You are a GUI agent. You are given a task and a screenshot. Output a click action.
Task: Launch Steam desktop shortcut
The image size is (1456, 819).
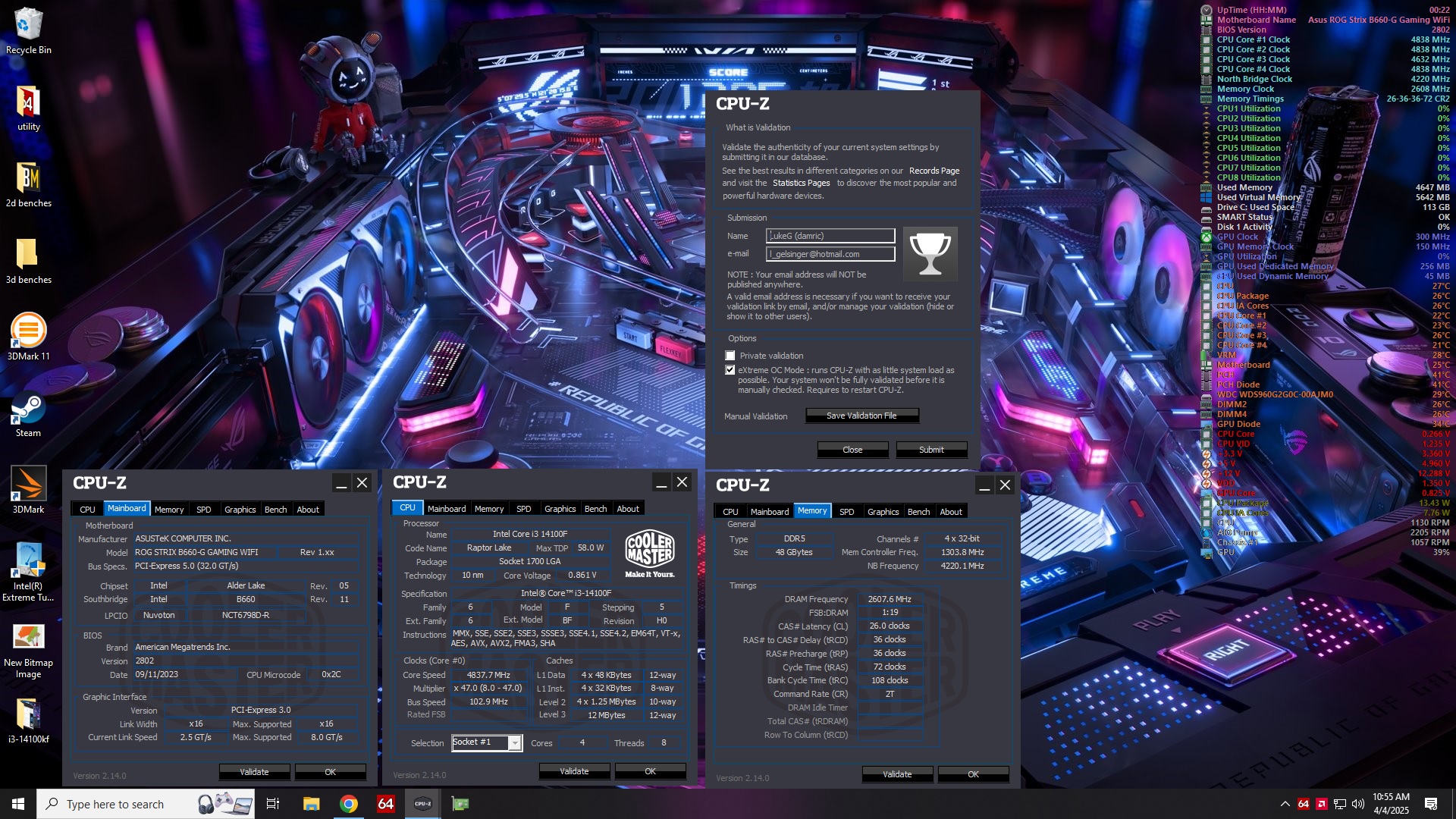(29, 415)
